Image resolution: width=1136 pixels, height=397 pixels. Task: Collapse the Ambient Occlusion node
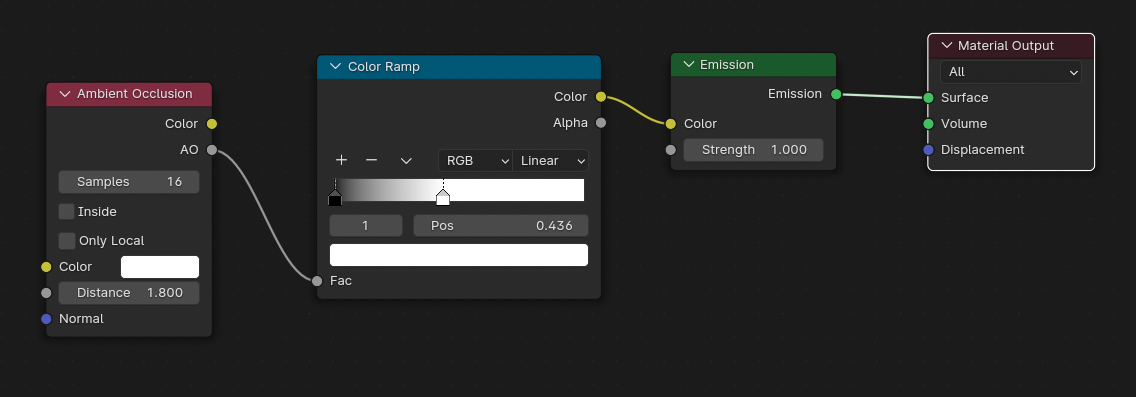pyautogui.click(x=65, y=94)
